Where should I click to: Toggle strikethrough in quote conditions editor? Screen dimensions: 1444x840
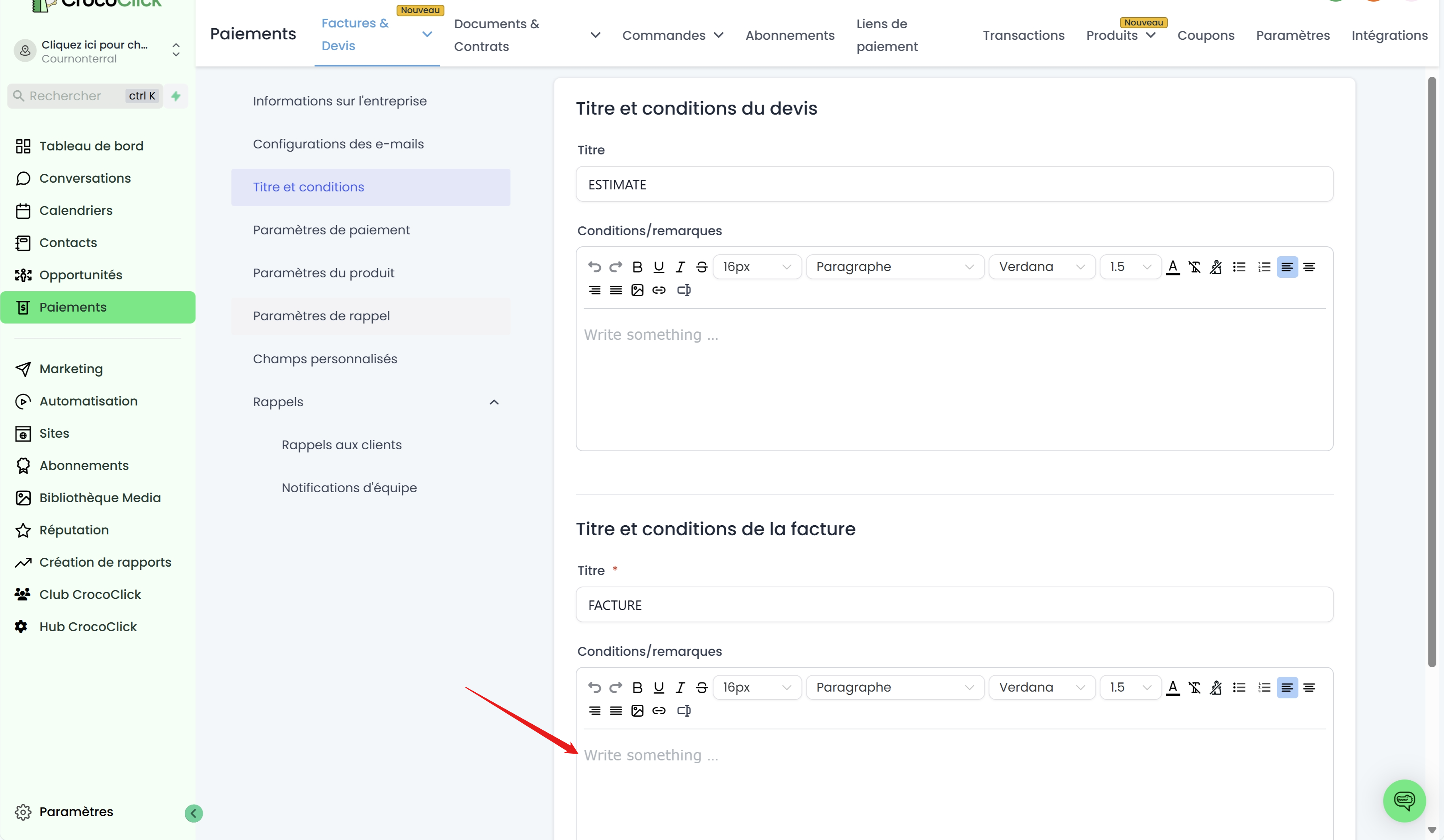tap(701, 267)
